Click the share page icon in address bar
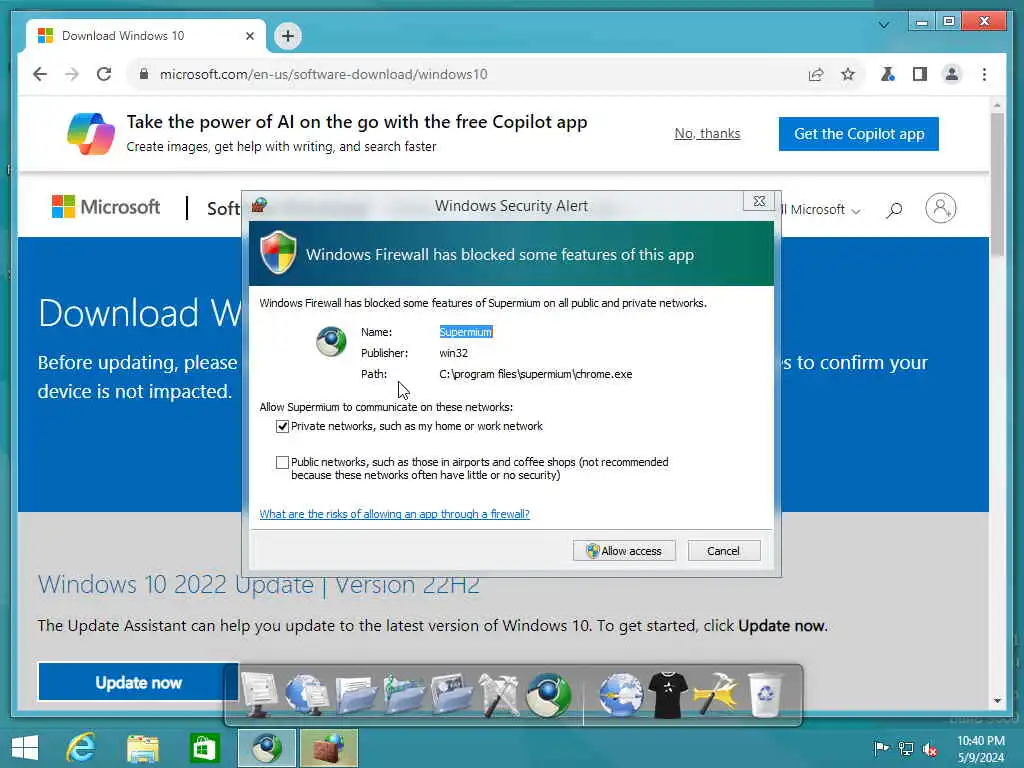Image resolution: width=1024 pixels, height=768 pixels. (816, 74)
